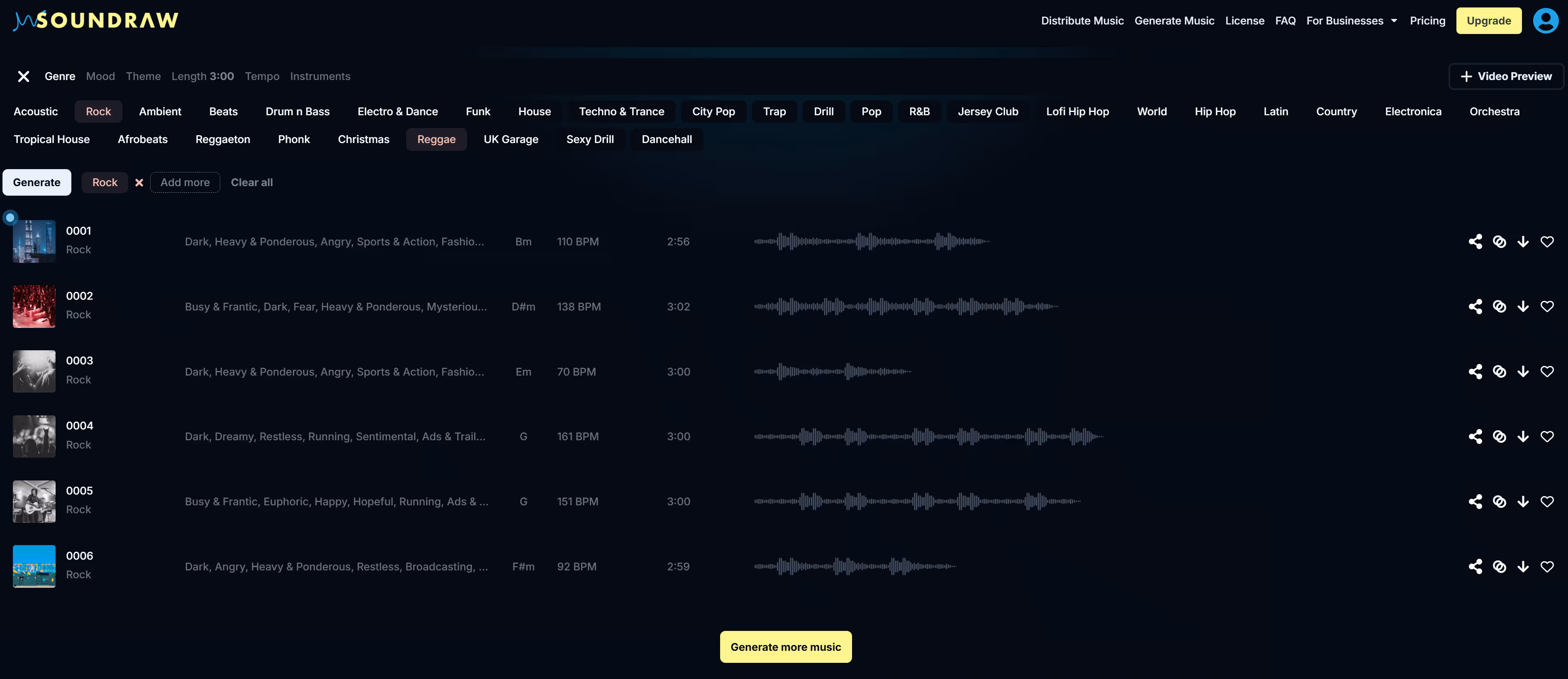
Task: Select the Jersey Club genre
Action: tap(988, 112)
